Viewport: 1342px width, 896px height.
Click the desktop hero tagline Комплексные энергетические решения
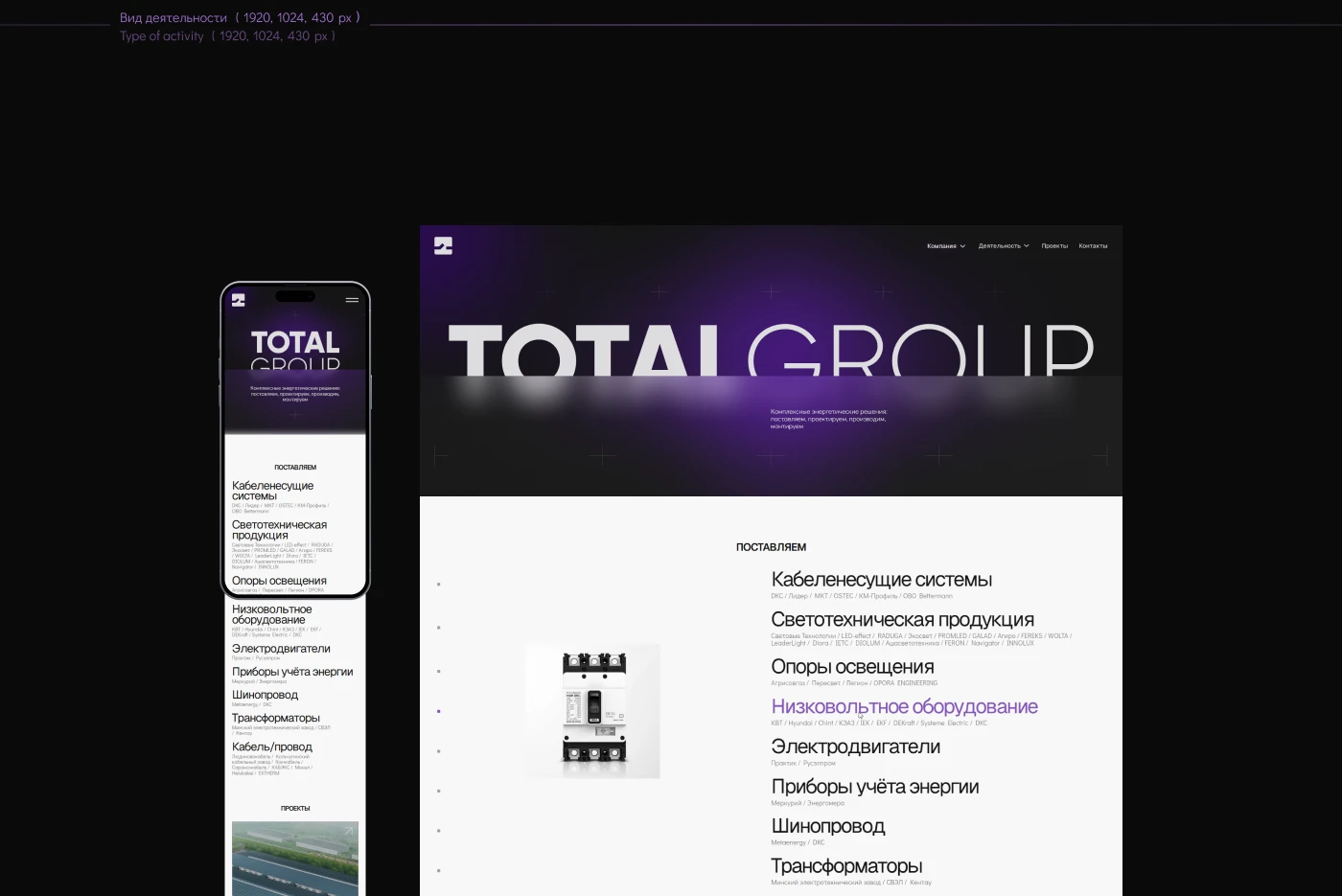(828, 419)
